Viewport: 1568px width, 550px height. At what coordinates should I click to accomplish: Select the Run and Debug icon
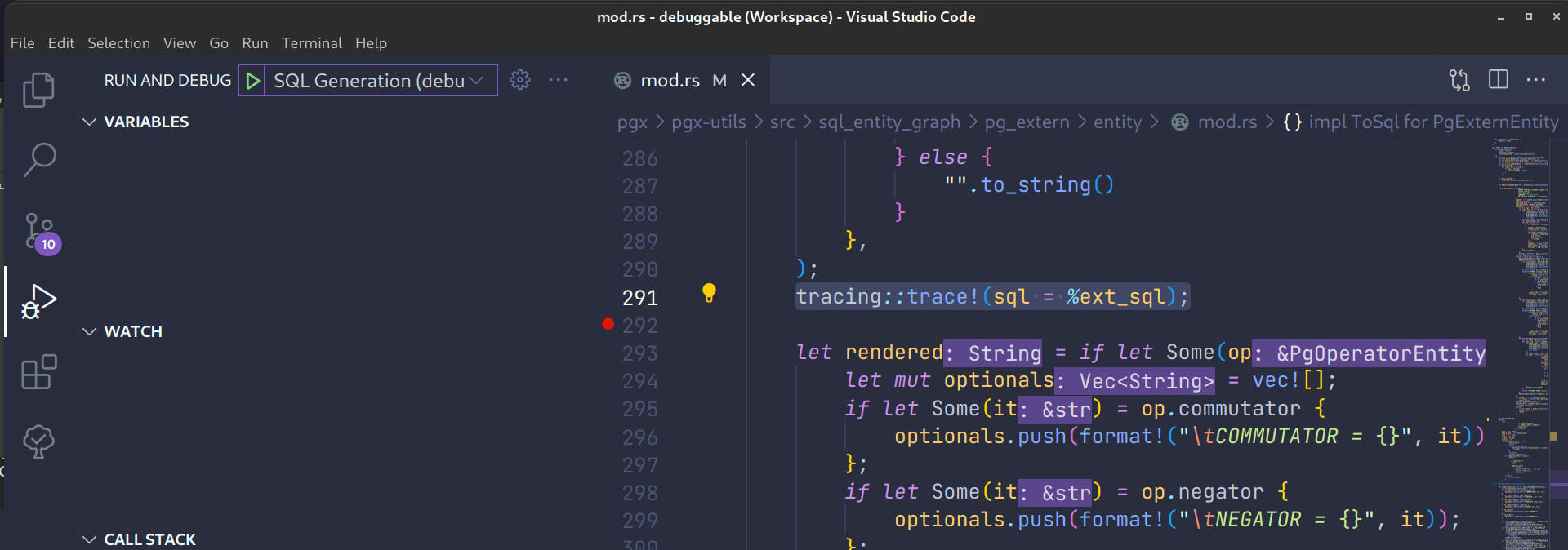[38, 301]
